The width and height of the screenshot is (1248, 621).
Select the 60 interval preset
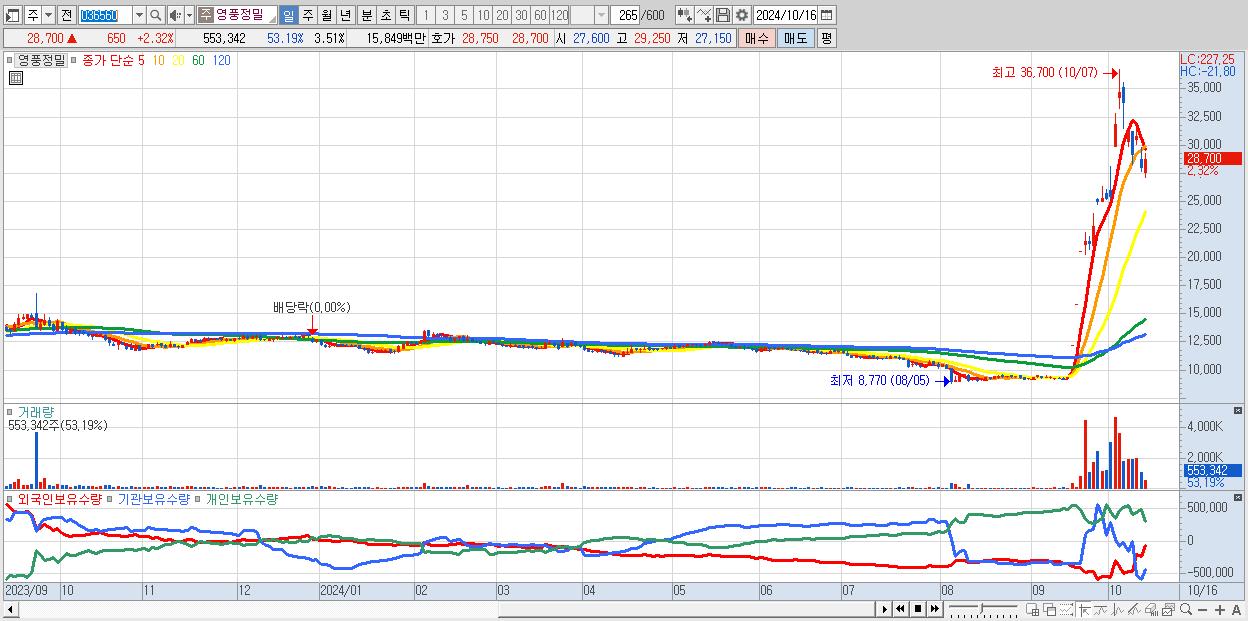(540, 15)
